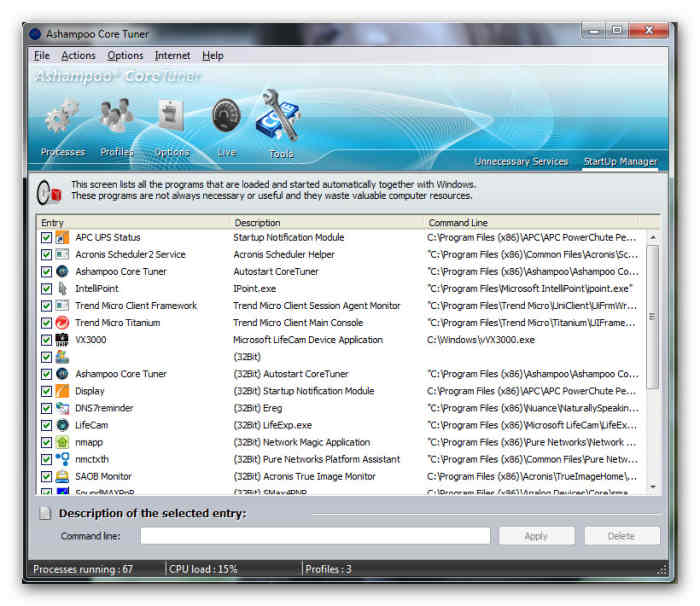Click the first Ashampoo Core Tuner entry icon
700x606 pixels.
point(62,272)
